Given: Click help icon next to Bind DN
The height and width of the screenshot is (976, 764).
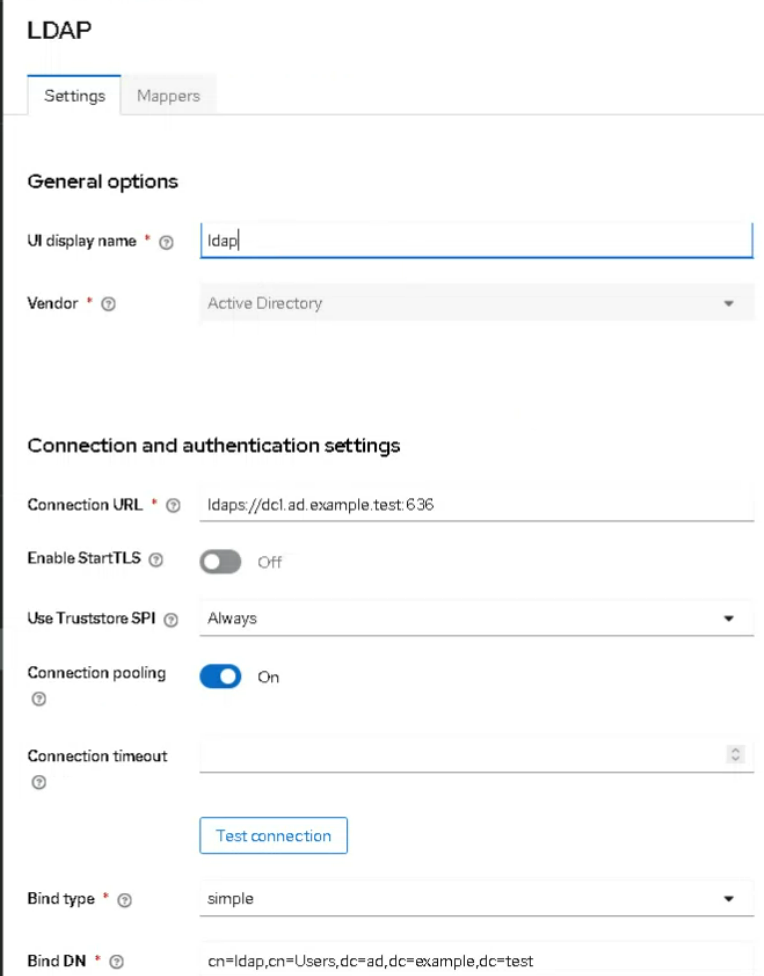Looking at the screenshot, I should click(x=117, y=962).
